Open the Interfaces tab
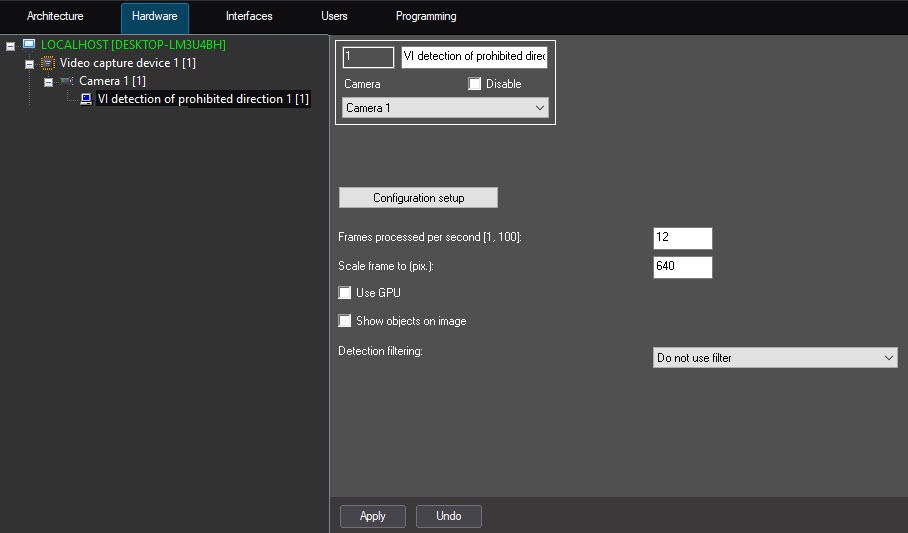The height and width of the screenshot is (533, 908). point(249,17)
